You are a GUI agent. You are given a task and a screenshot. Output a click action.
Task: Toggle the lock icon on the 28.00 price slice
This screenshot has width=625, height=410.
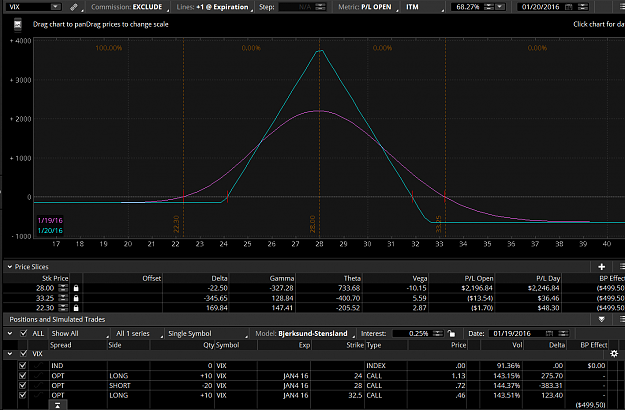coord(76,288)
